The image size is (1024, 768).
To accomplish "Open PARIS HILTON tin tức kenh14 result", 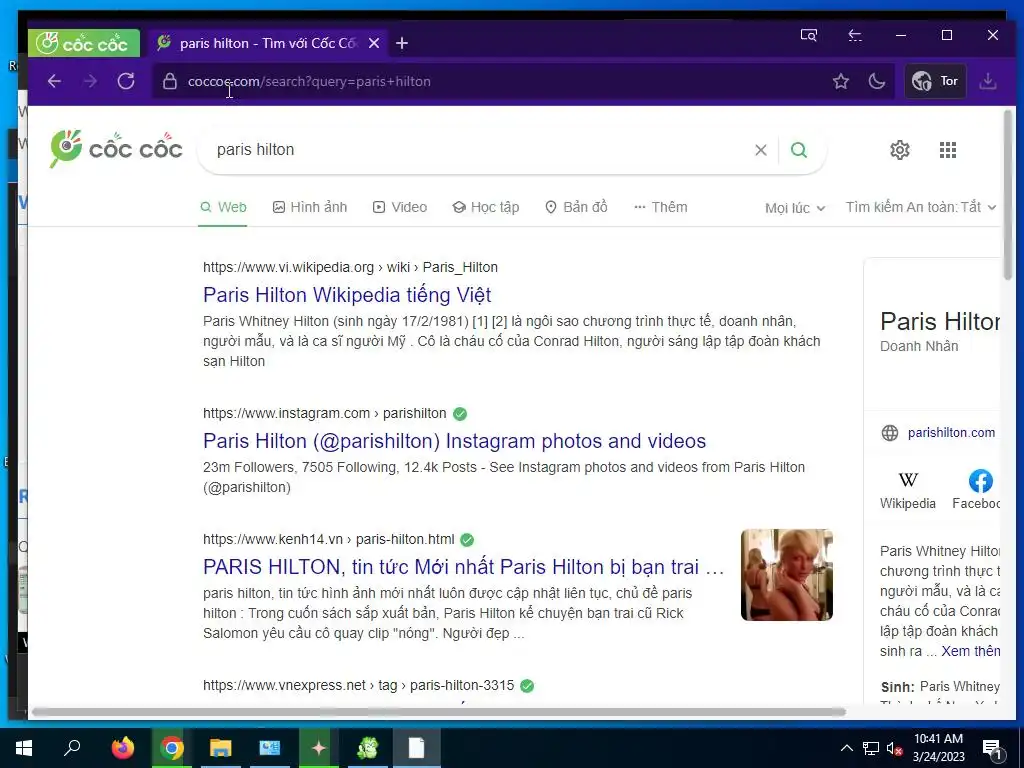I will click(x=463, y=567).
